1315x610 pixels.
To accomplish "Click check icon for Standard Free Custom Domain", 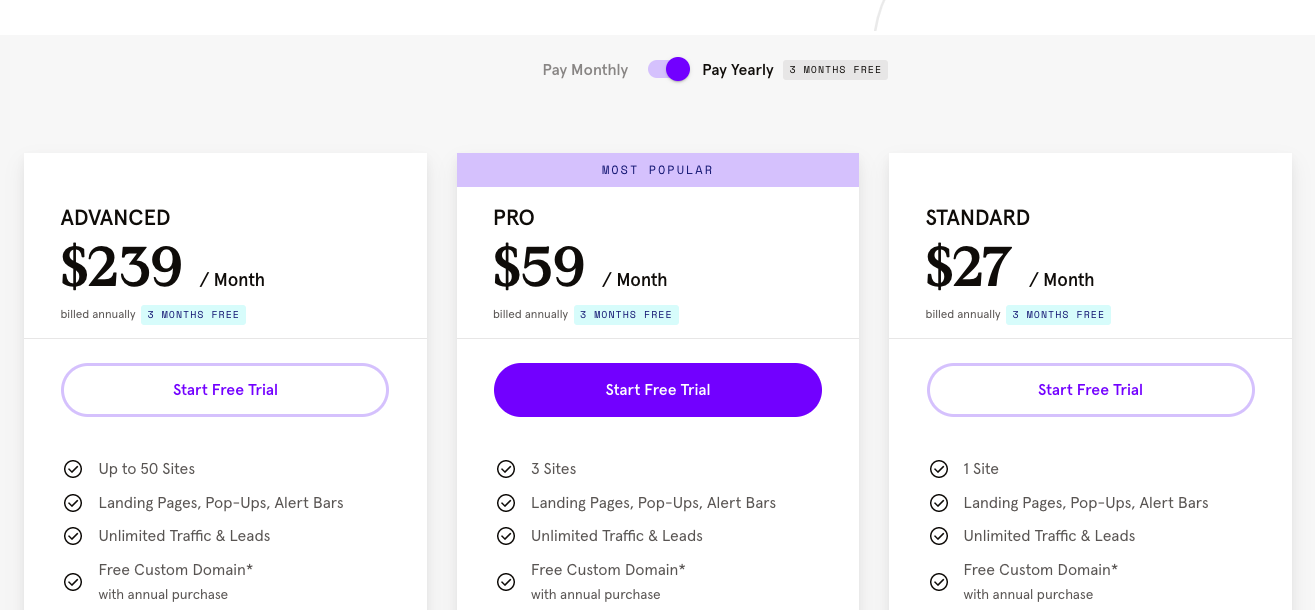I will [939, 582].
